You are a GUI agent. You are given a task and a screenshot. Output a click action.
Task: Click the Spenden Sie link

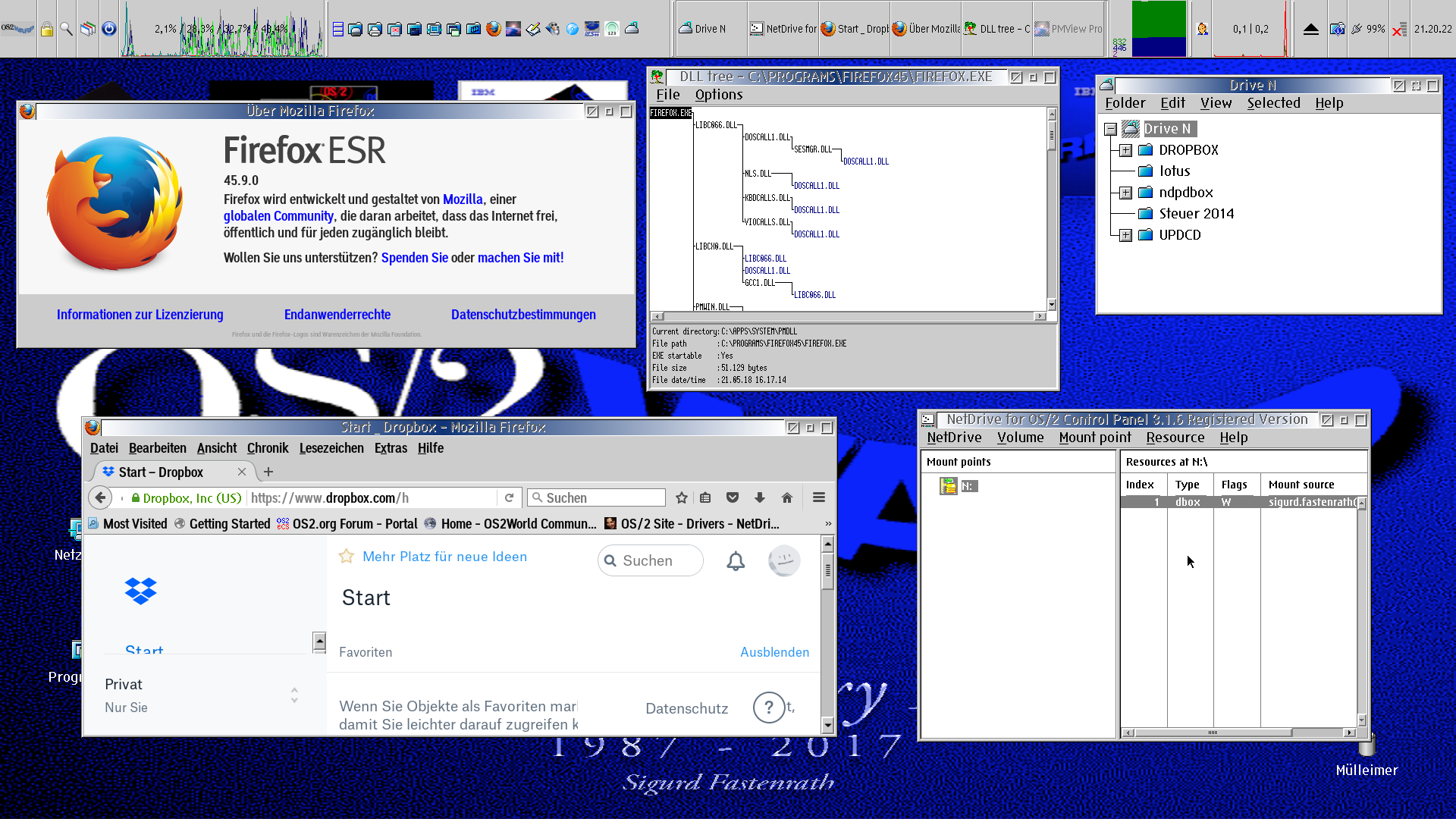(415, 258)
